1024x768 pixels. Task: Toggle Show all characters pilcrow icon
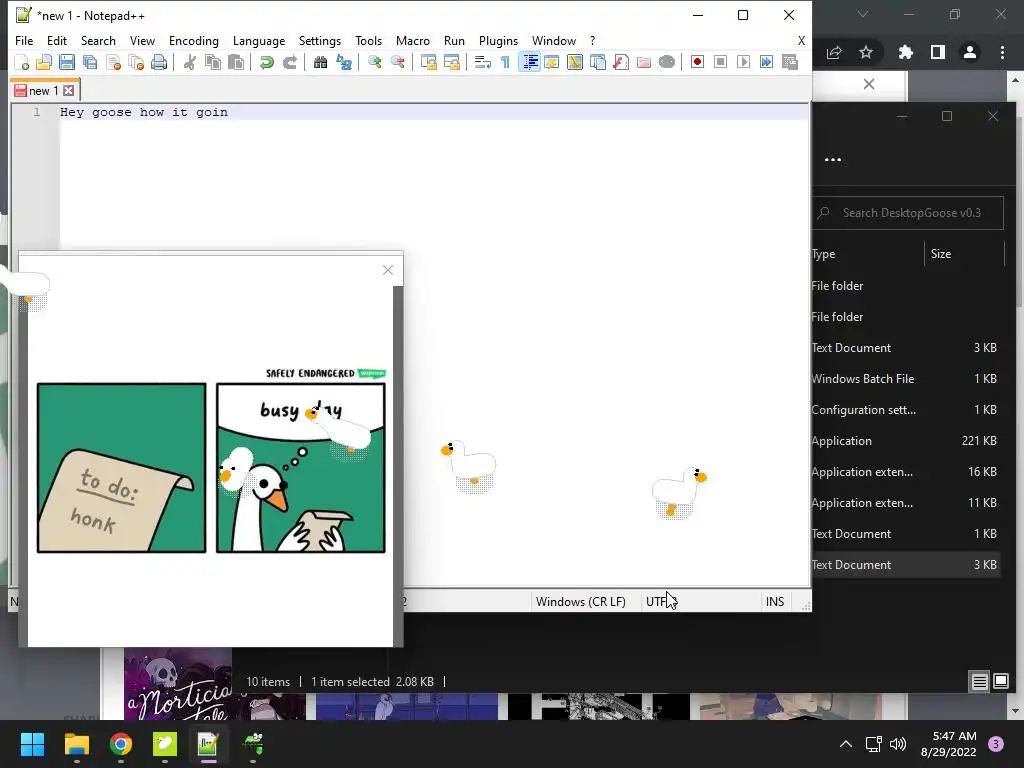click(505, 62)
